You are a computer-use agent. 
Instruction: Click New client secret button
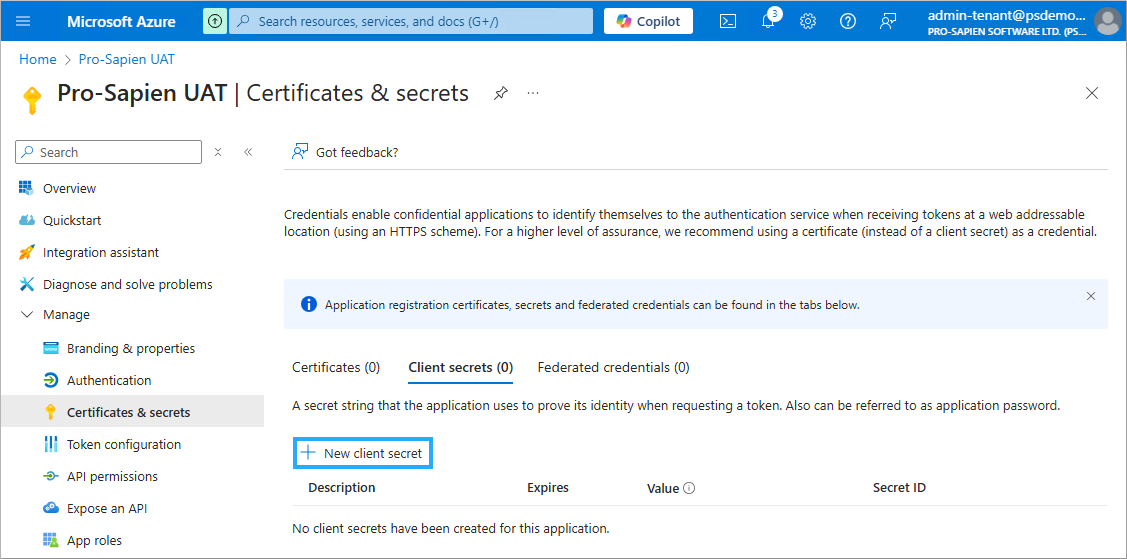point(363,453)
